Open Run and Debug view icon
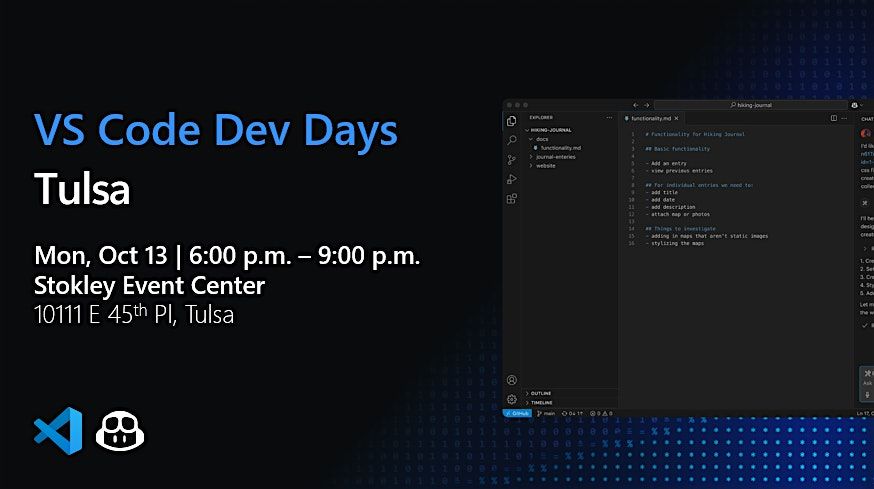This screenshot has height=489, width=874. point(512,179)
